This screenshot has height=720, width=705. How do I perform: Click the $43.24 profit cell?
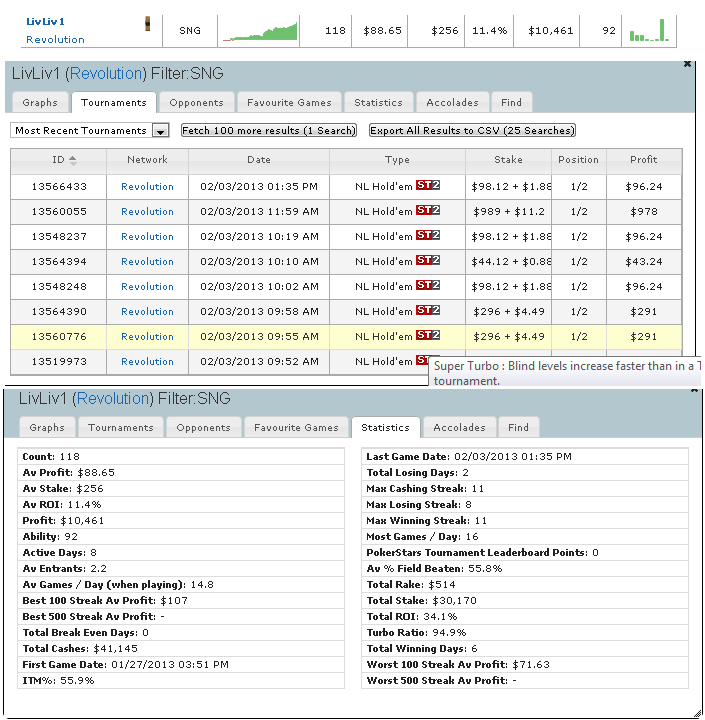tap(644, 262)
